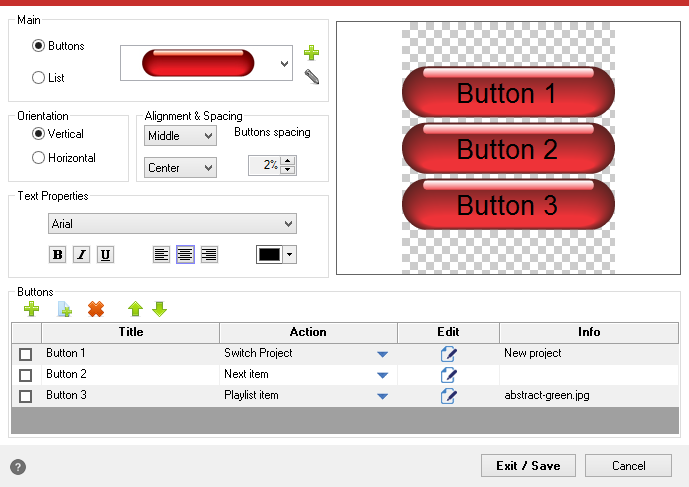This screenshot has height=487, width=689.
Task: Toggle bold text formatting
Action: click(57, 255)
